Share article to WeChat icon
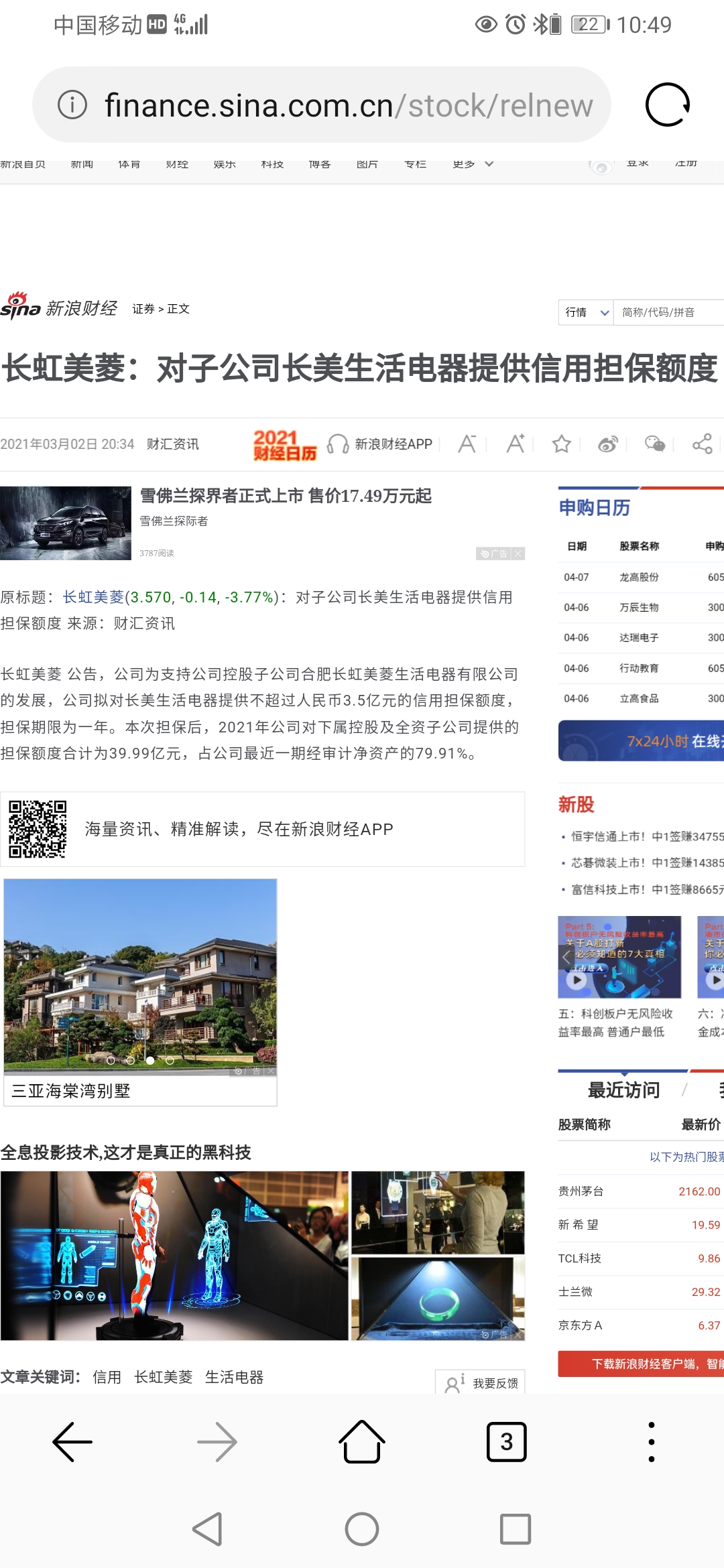This screenshot has height=1568, width=724. click(655, 444)
